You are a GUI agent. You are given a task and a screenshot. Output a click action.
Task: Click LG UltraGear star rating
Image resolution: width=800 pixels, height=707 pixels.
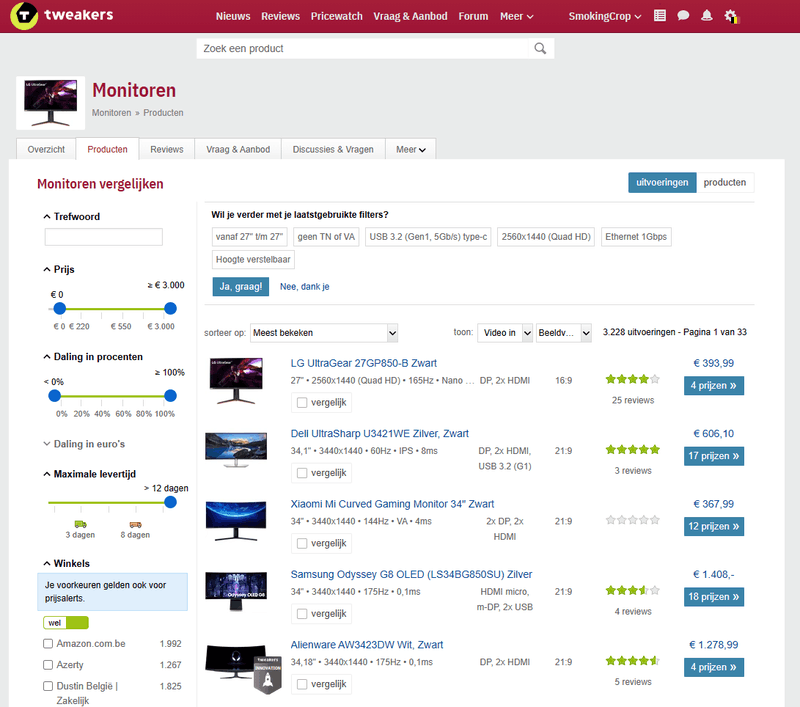(x=633, y=379)
